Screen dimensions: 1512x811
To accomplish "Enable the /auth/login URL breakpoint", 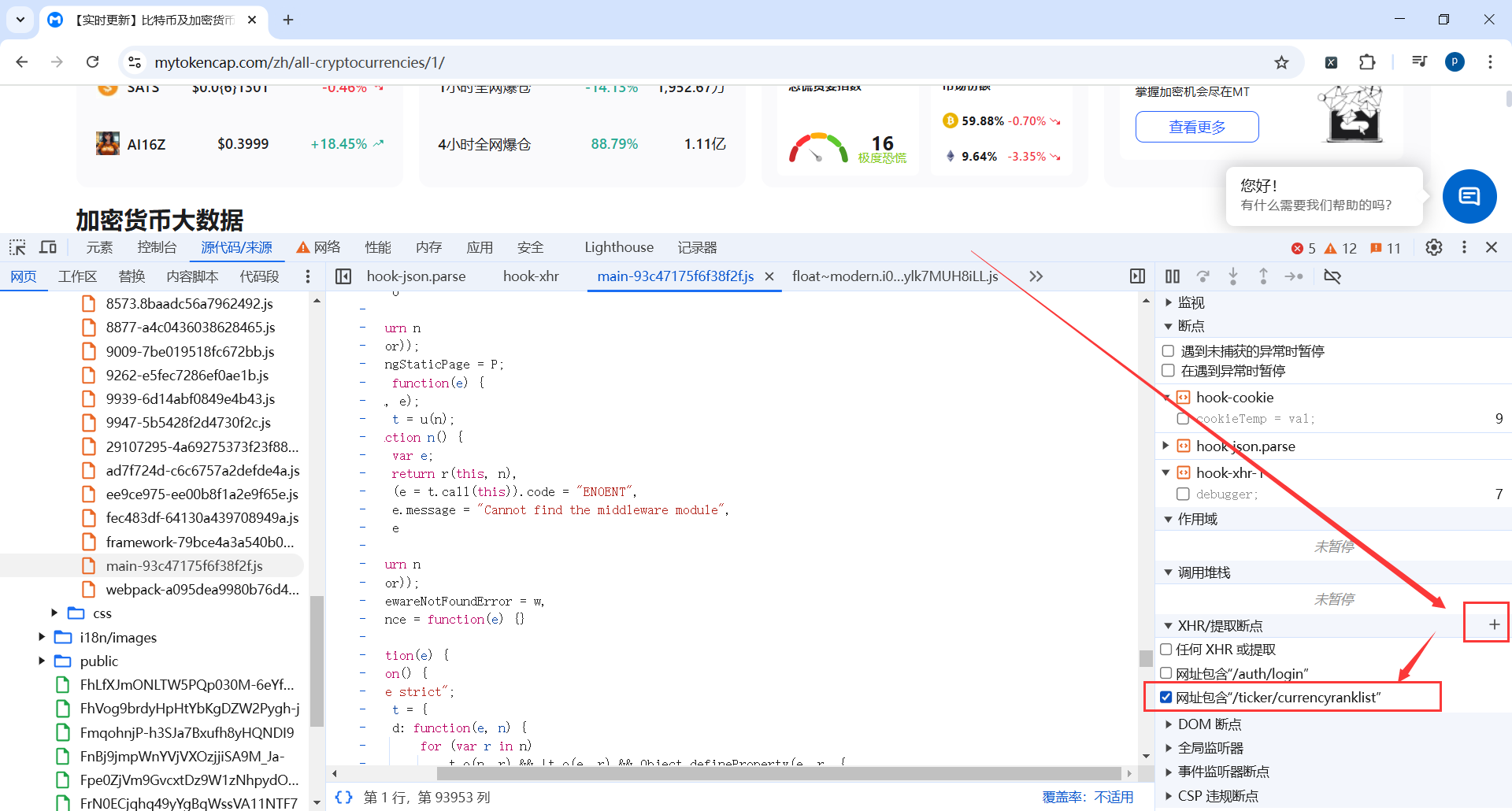I will (x=1166, y=673).
